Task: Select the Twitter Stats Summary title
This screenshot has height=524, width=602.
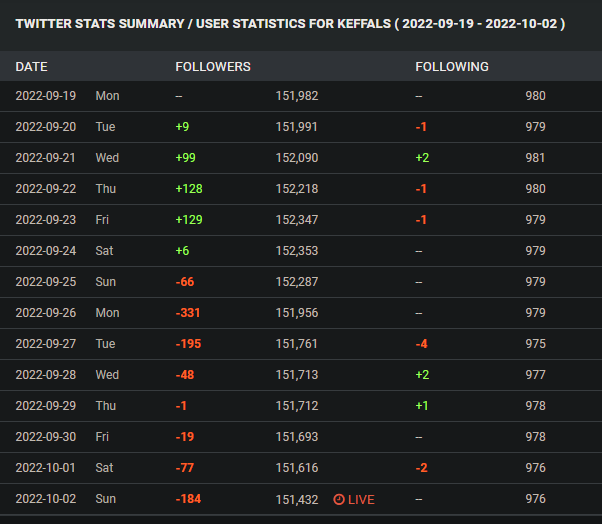Action: pos(290,23)
